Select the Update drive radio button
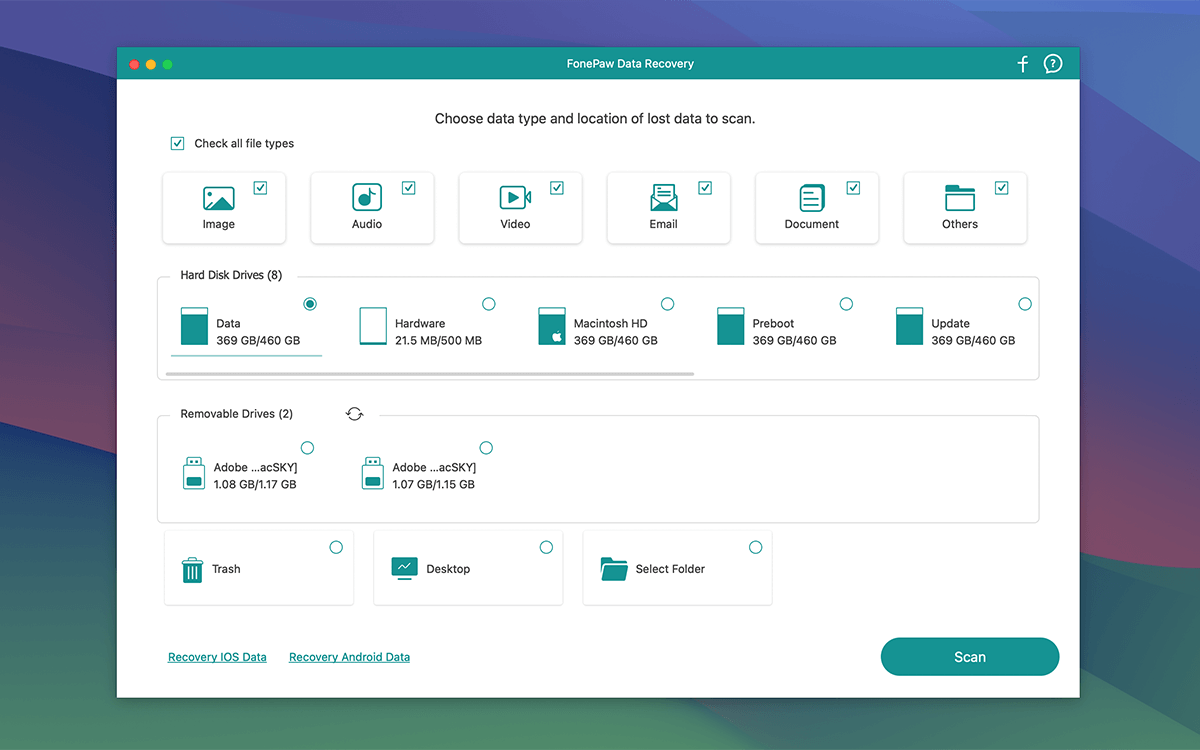 (x=1025, y=304)
